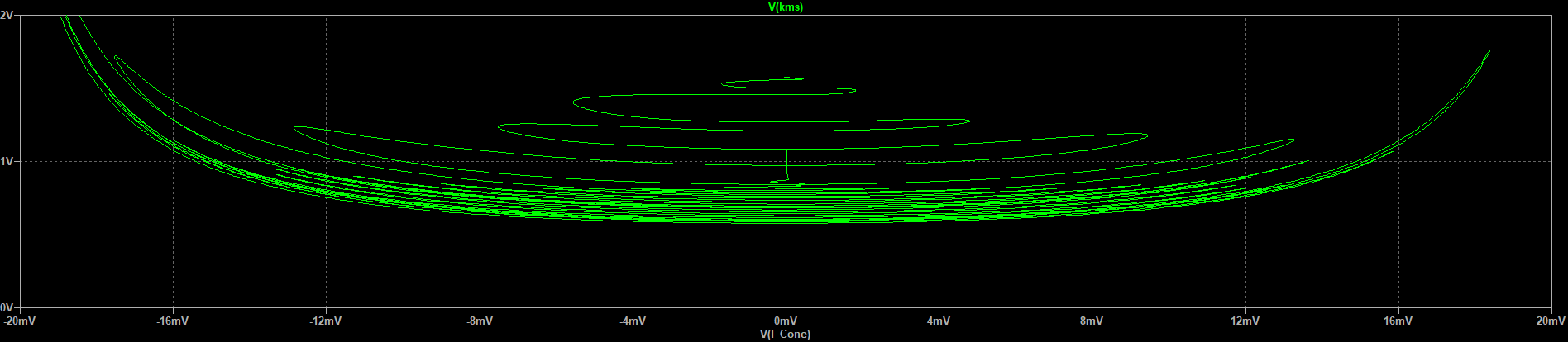Viewport: 1568px width, 342px height.
Task: Click the 0V vertical axis tick
Action: pos(7,307)
